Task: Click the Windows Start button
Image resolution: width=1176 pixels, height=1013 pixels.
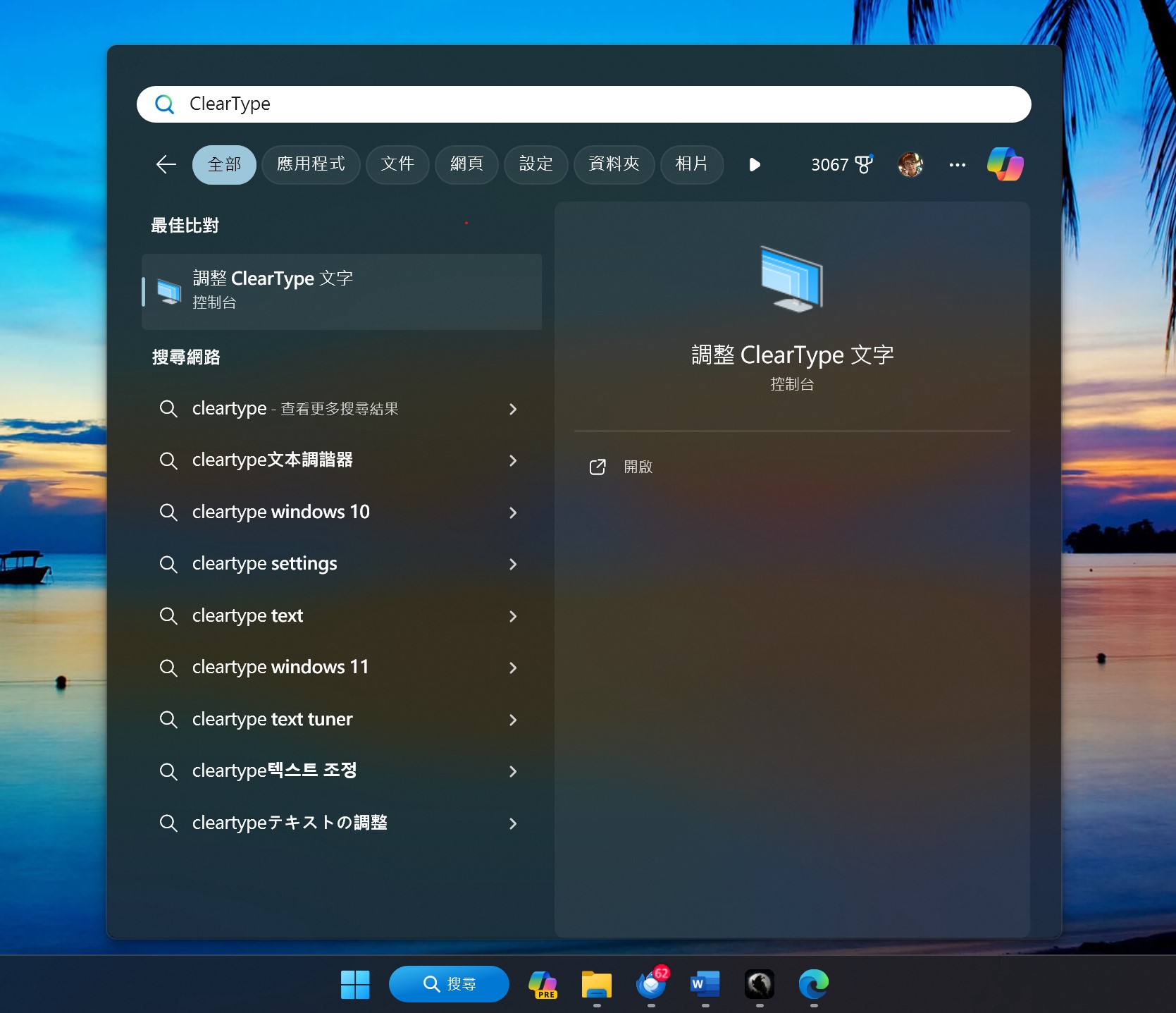Action: coord(355,984)
